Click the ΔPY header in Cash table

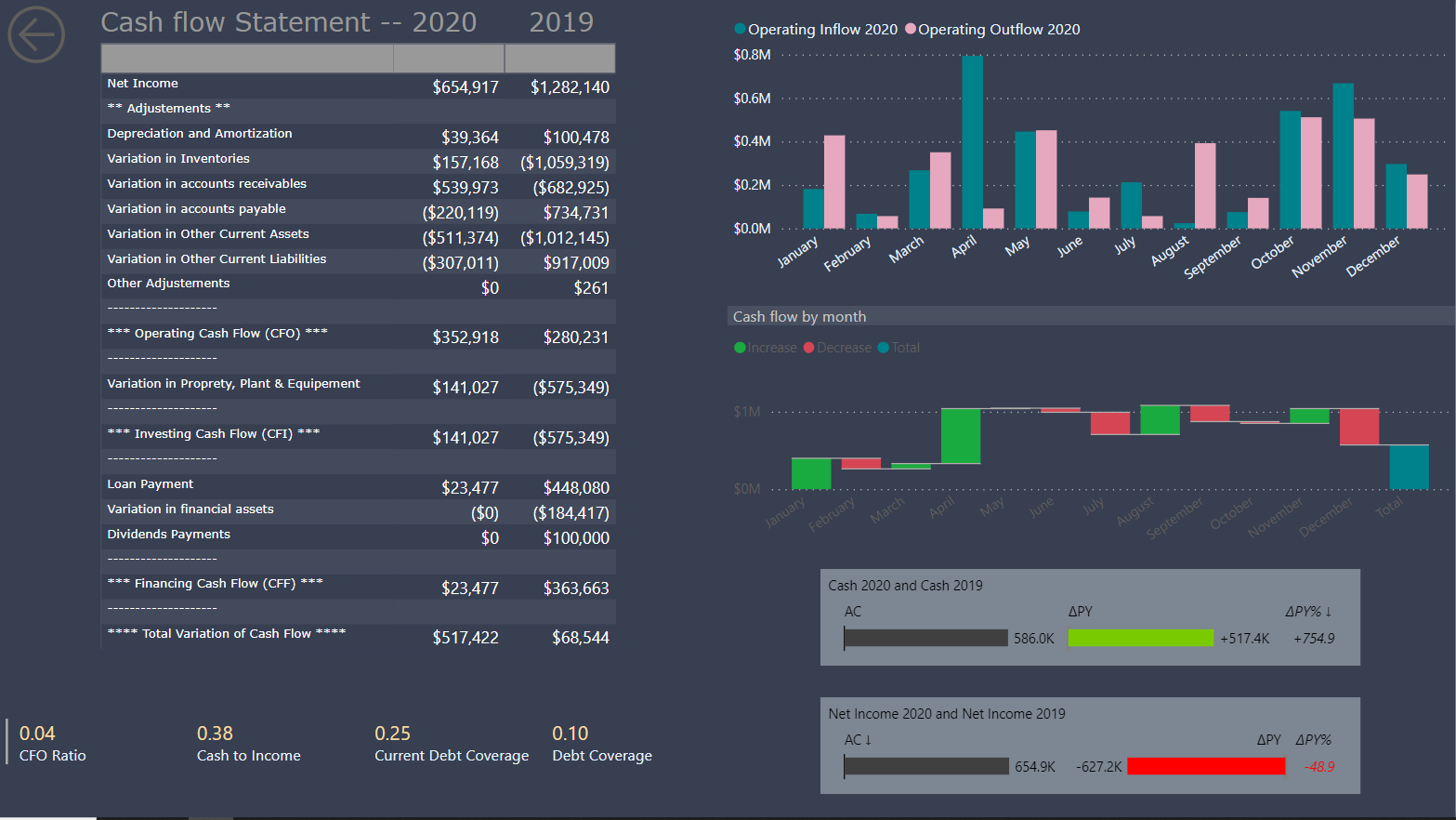(1080, 612)
